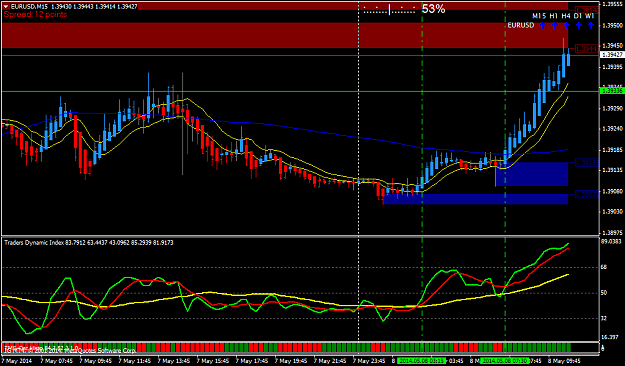Viewport: 625px width, 366px height.
Task: Select the H1 timeframe label
Action: (553, 16)
